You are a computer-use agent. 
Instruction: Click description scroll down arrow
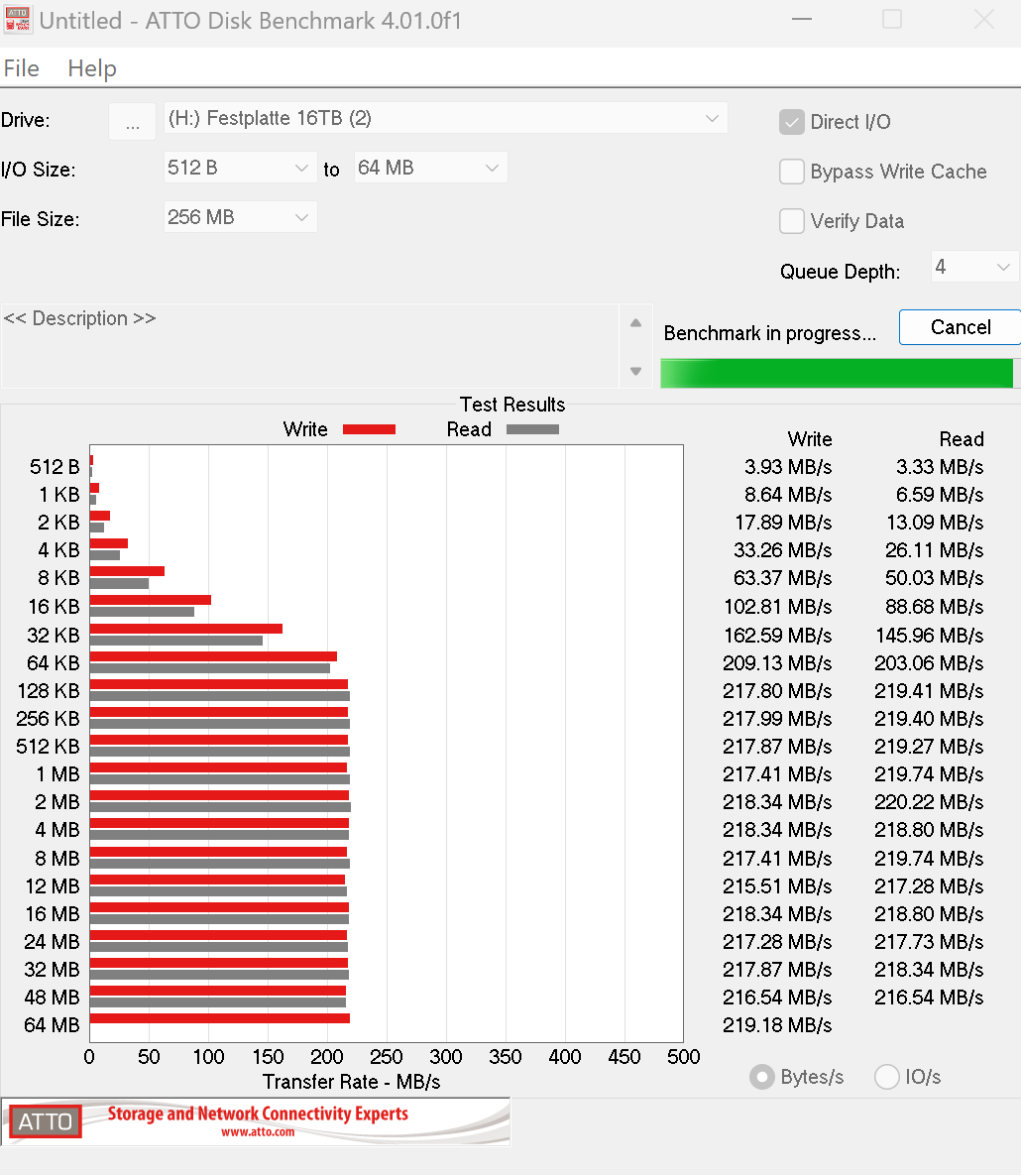(635, 371)
